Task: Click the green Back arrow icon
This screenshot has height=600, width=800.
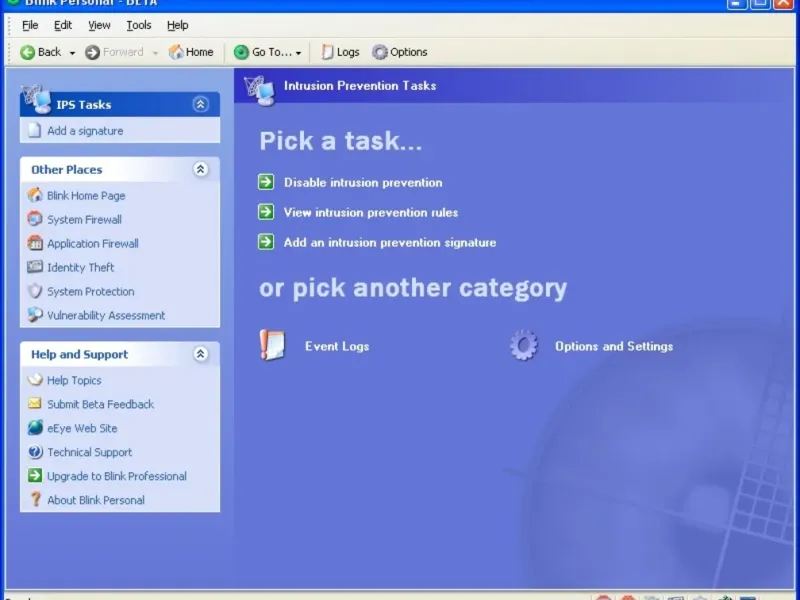Action: tap(28, 52)
